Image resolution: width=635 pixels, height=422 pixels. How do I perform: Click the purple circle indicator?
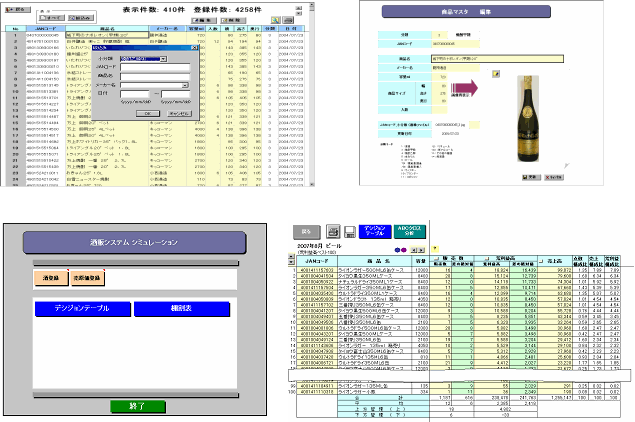tap(403, 250)
